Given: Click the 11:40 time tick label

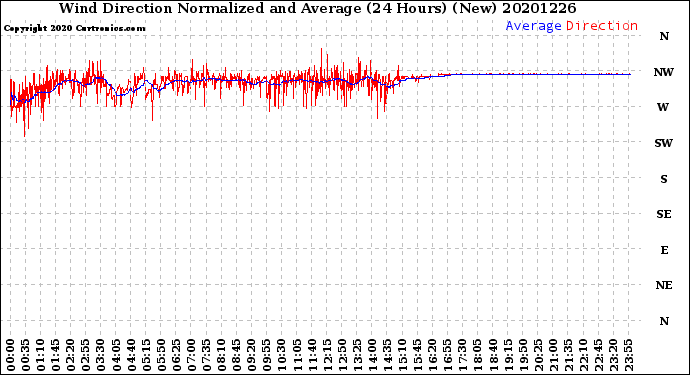Looking at the screenshot, I should [312, 355].
